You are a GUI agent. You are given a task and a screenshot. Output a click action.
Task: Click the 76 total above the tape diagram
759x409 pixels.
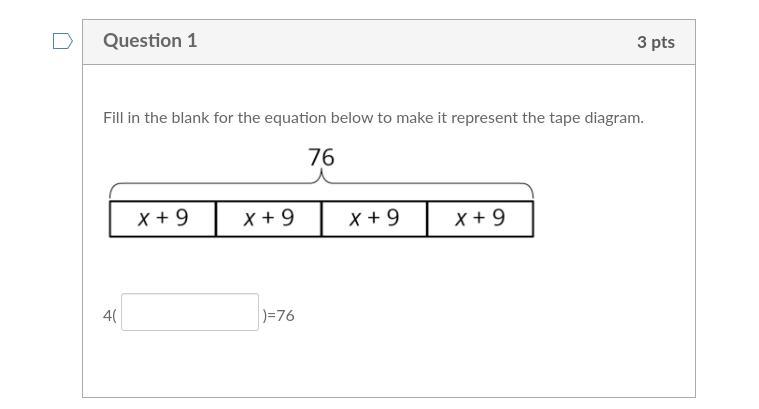321,157
